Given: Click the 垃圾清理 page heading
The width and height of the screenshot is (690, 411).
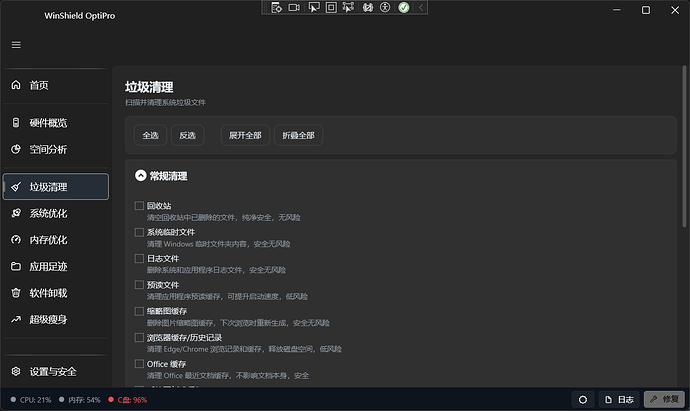Looking at the screenshot, I should point(149,87).
